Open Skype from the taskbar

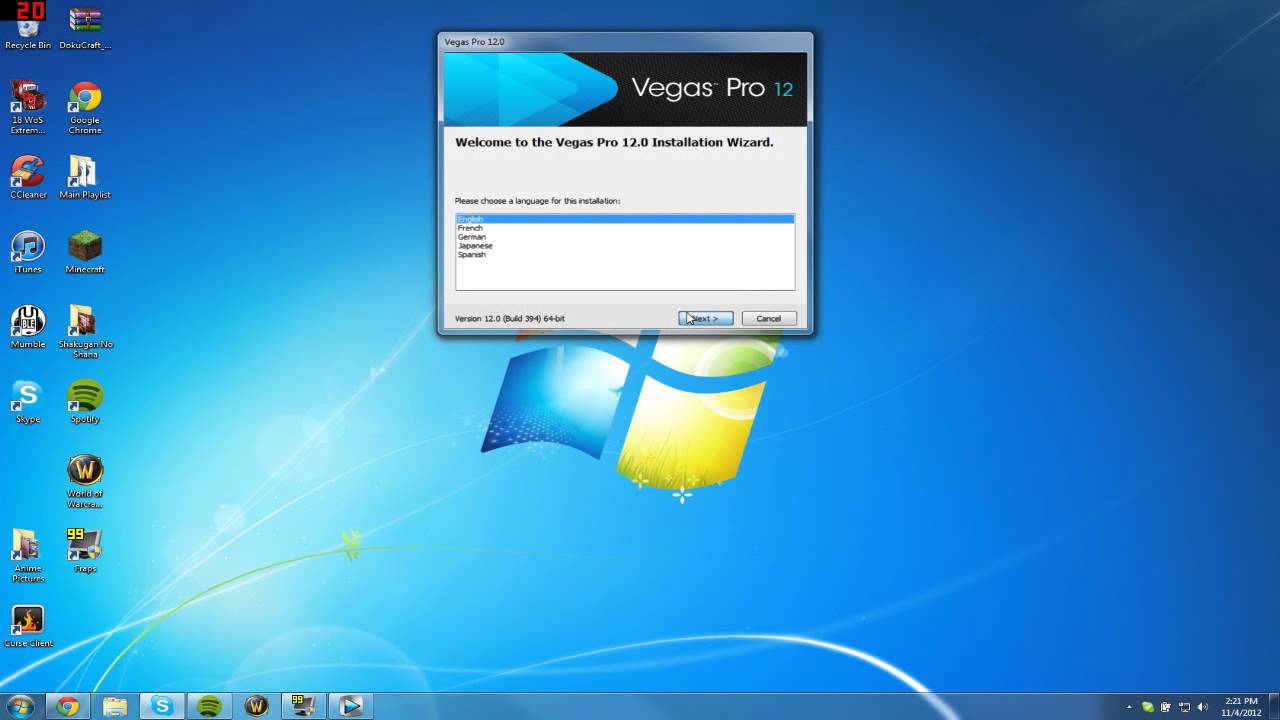(x=162, y=706)
